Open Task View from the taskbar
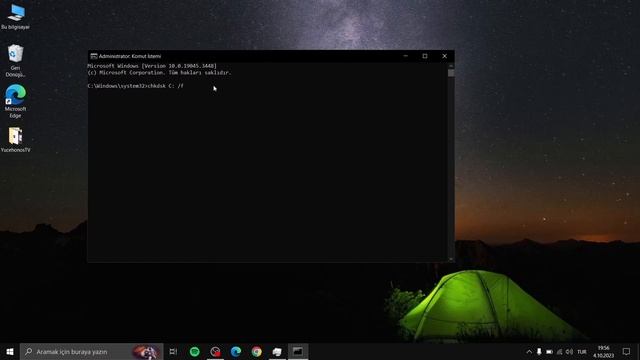Image resolution: width=640 pixels, height=360 pixels. click(173, 351)
